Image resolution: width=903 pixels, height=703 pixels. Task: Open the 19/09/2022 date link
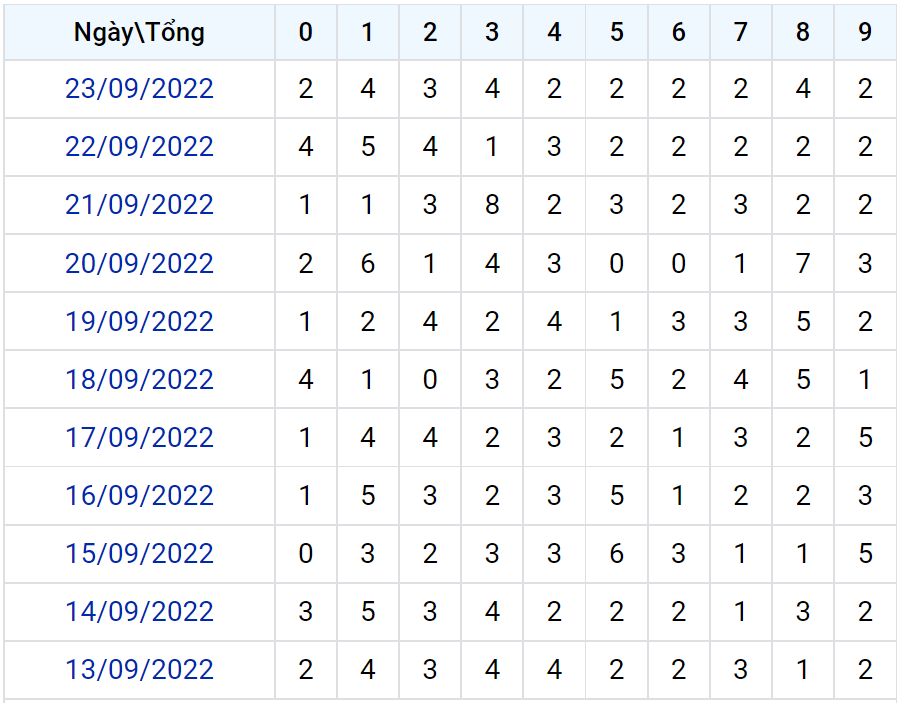pos(139,322)
